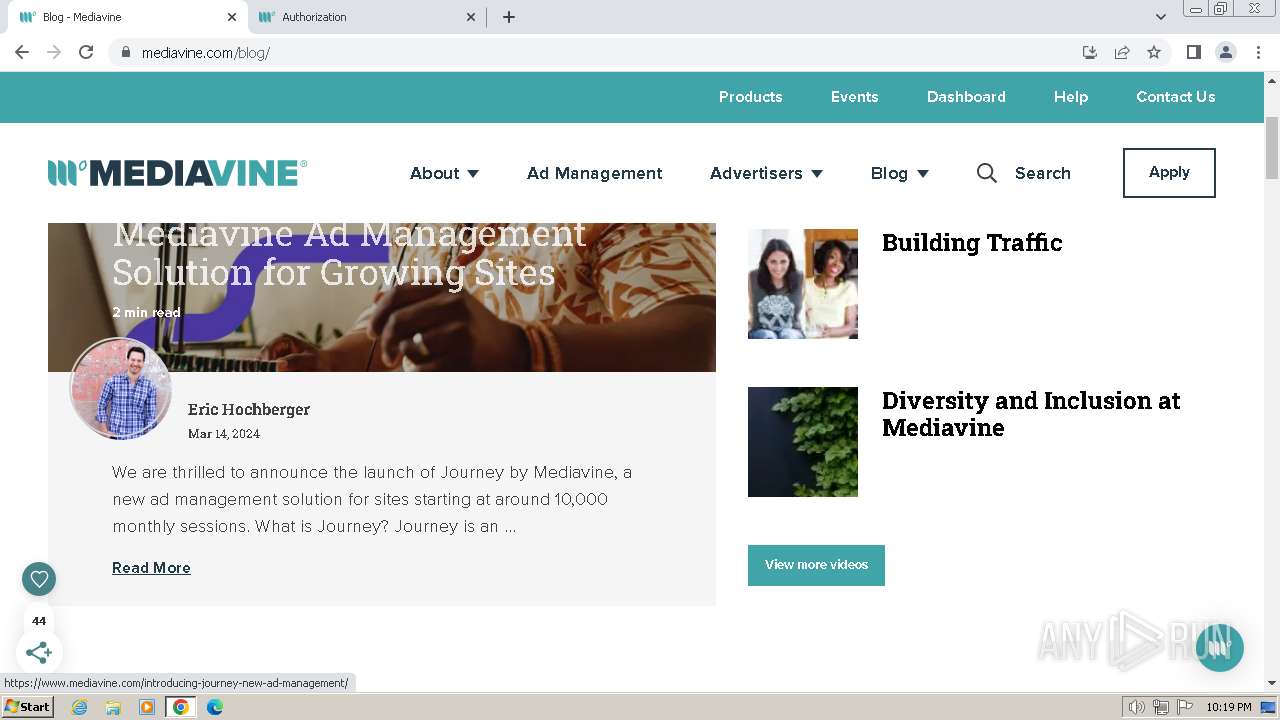The image size is (1280, 720).
Task: View site security lock info
Action: coord(125,52)
